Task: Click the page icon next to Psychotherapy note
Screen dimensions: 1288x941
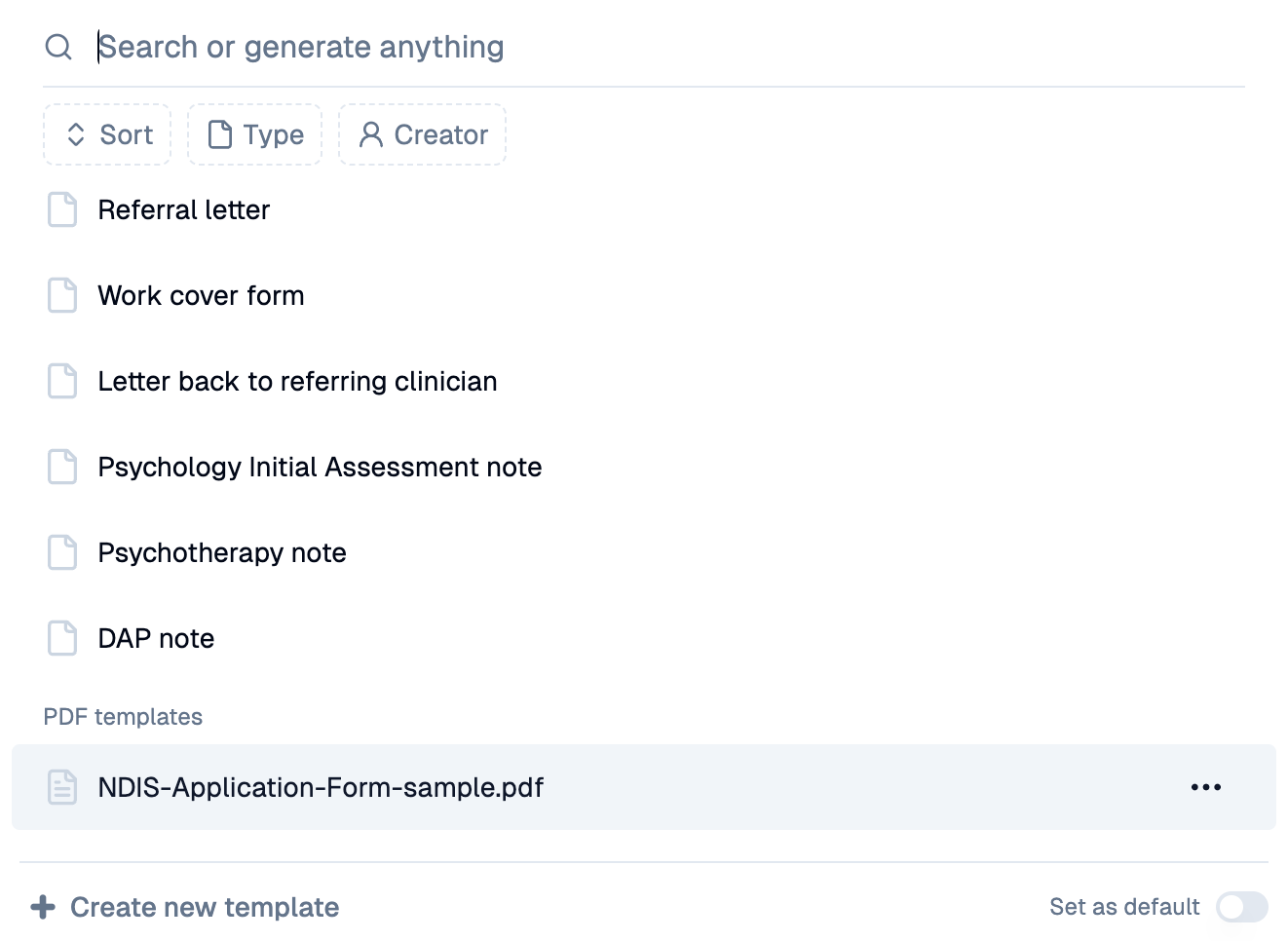Action: click(x=61, y=552)
